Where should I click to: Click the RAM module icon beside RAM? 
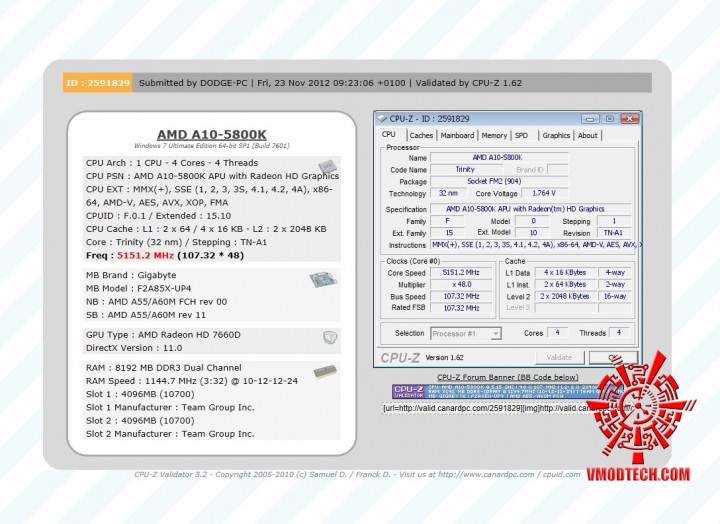coord(325,372)
